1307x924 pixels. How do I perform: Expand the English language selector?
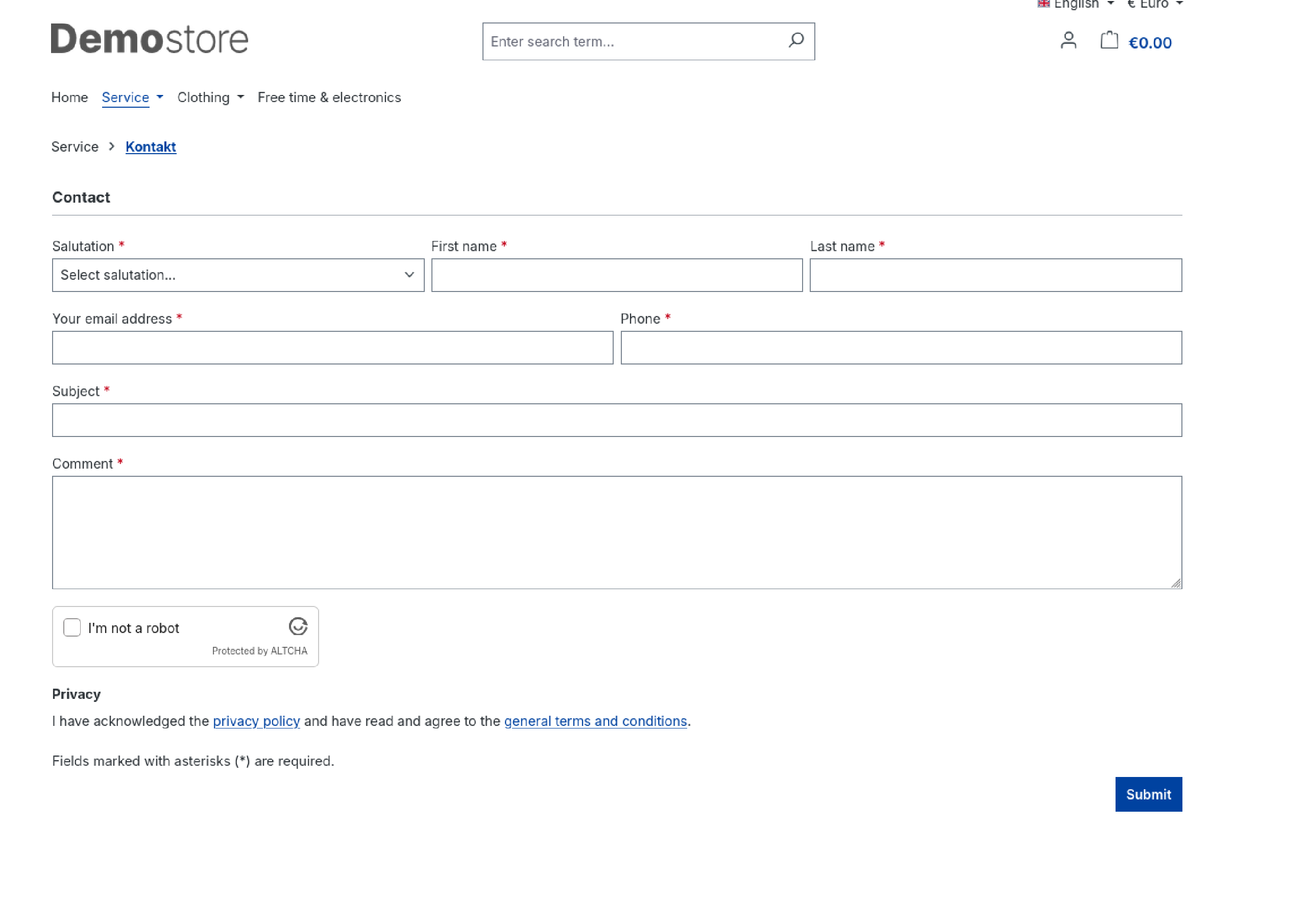pyautogui.click(x=1075, y=5)
